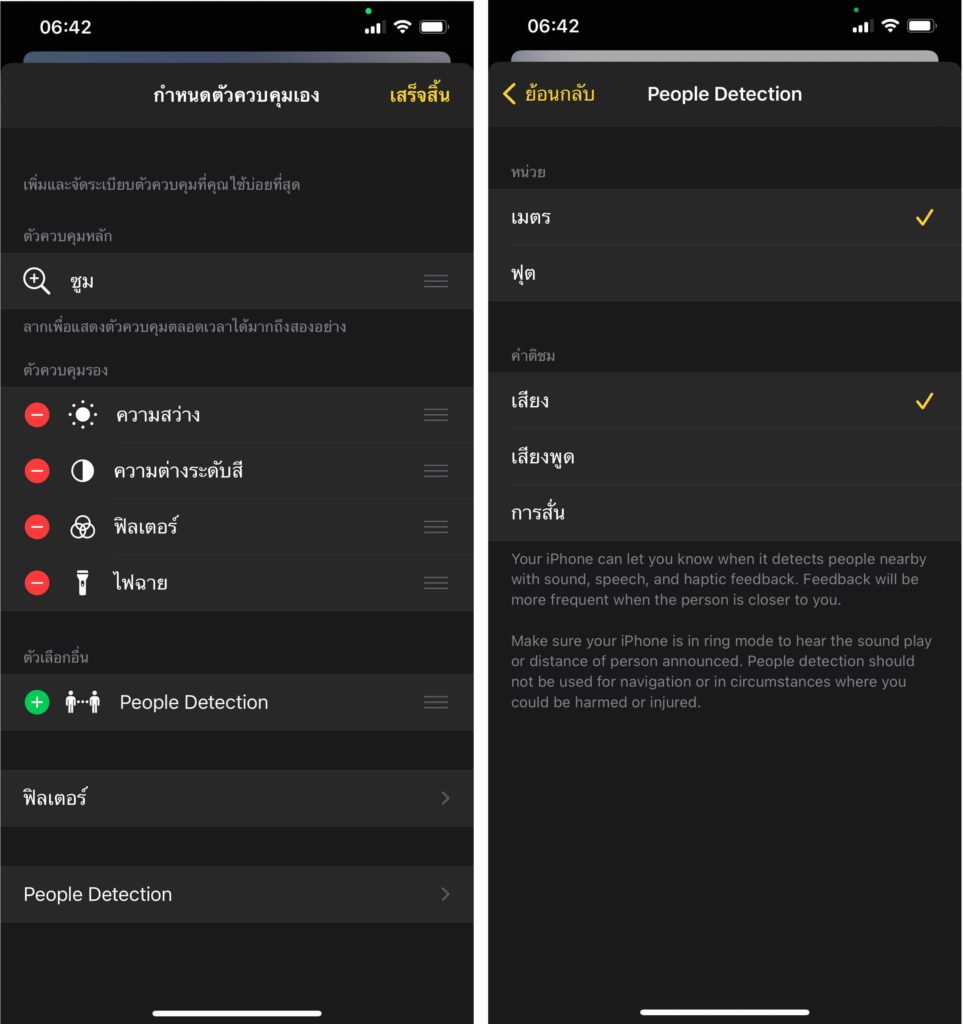Remove the ความสว่าง brightness control via red minus

(37, 415)
